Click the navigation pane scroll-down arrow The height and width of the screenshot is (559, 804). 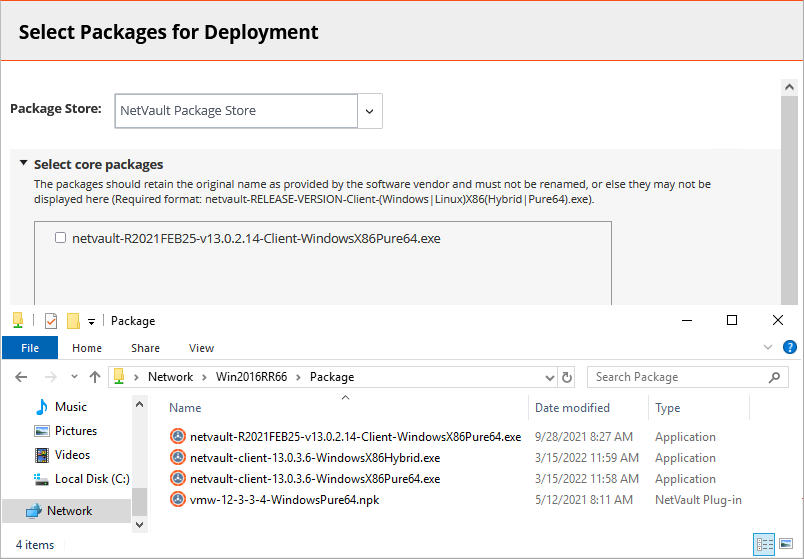(139, 525)
